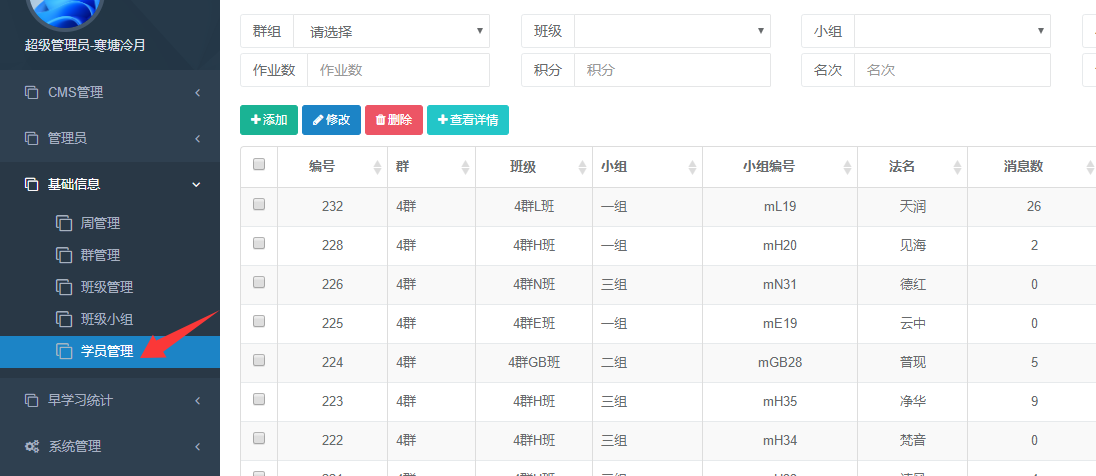This screenshot has height=476, width=1096.
Task: Open the 班级 filter dropdown
Action: point(672,31)
